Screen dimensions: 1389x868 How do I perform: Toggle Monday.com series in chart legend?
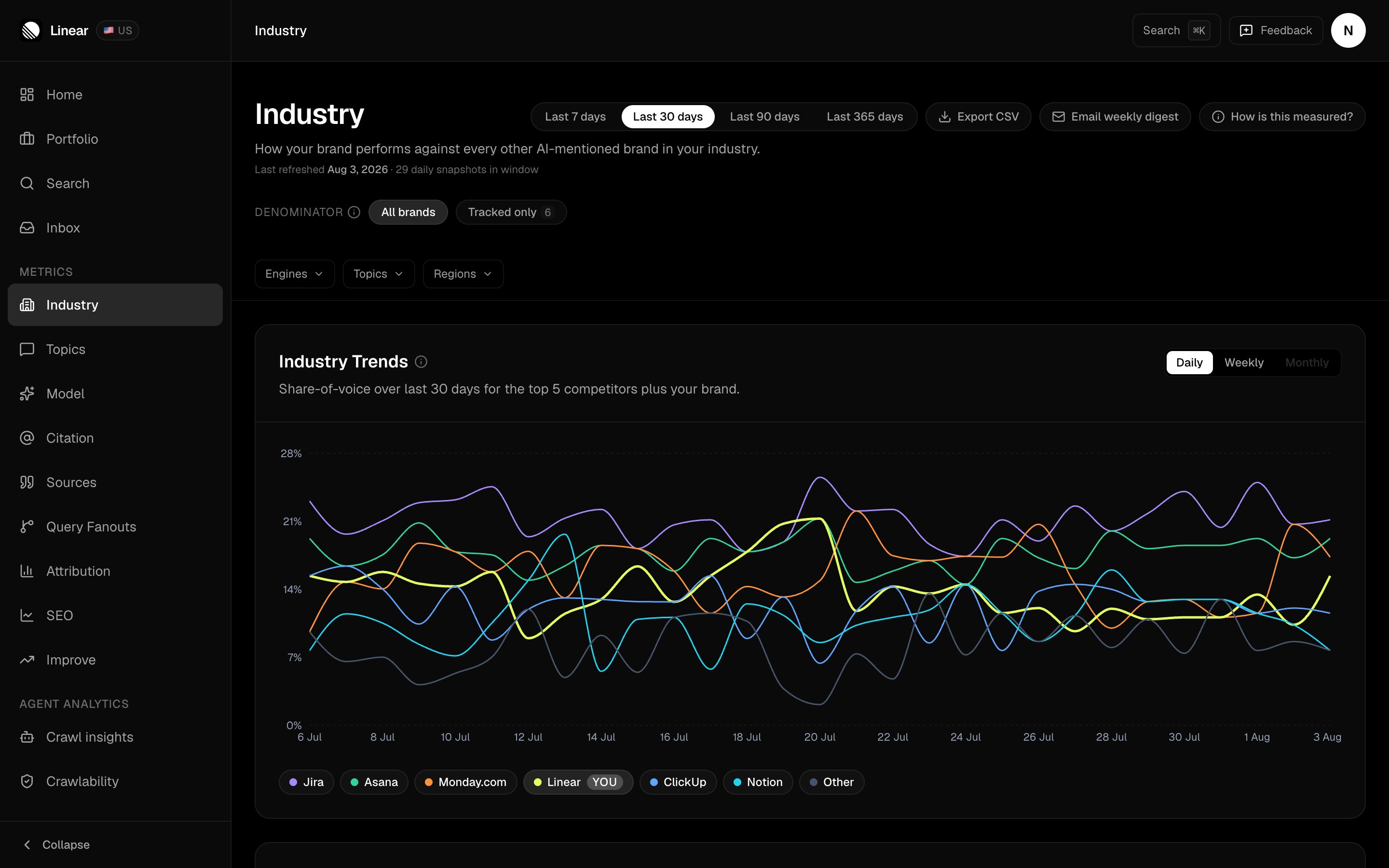point(465,782)
